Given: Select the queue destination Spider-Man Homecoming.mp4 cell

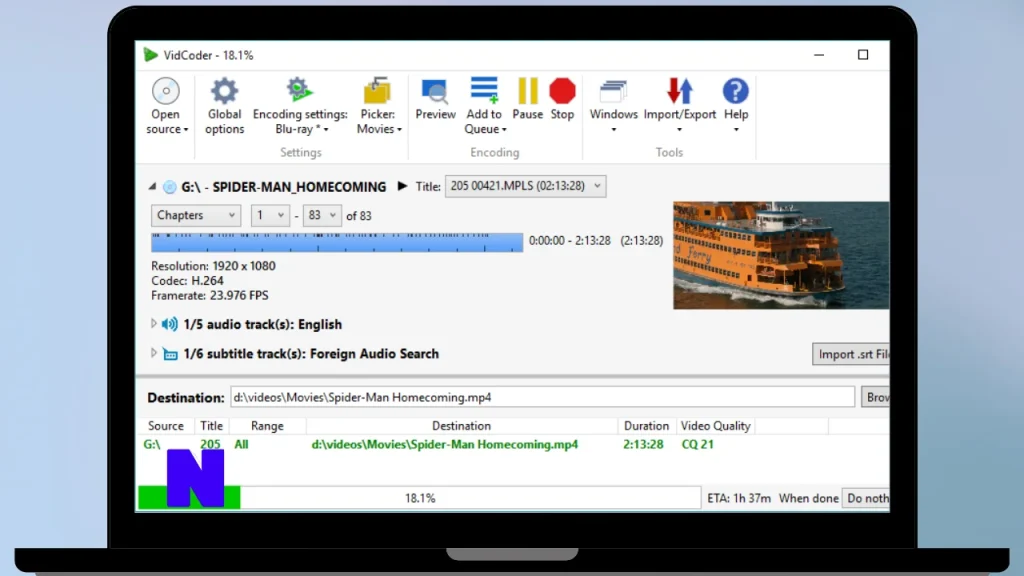Looking at the screenshot, I should (x=445, y=444).
